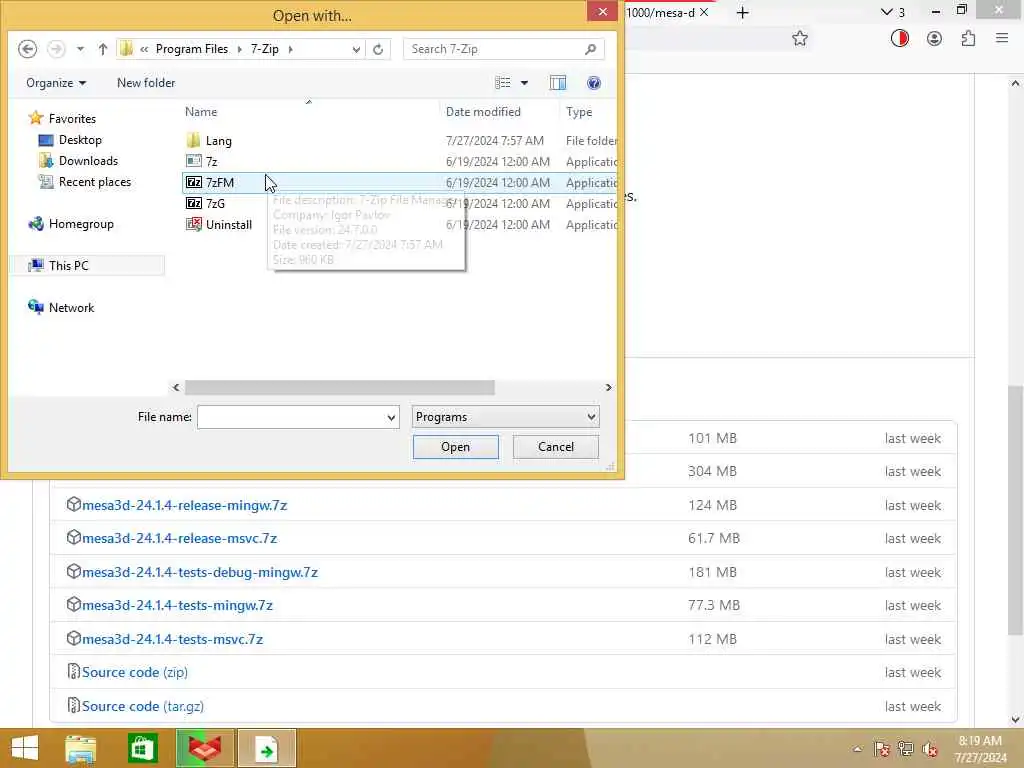Click the red circular extension icon
1024x768 pixels.
tap(900, 39)
